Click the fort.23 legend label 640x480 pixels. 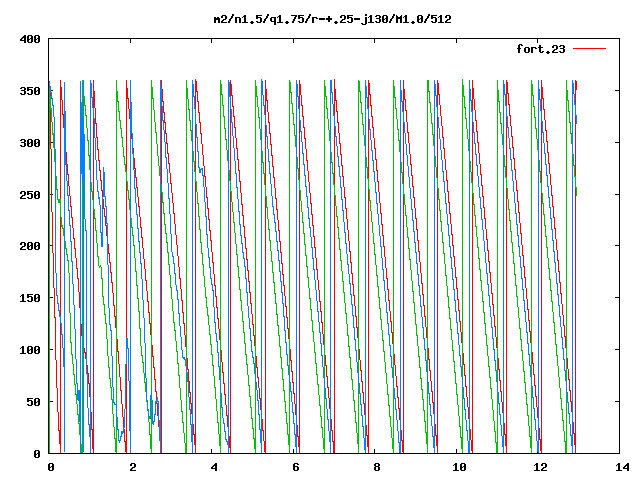click(541, 49)
